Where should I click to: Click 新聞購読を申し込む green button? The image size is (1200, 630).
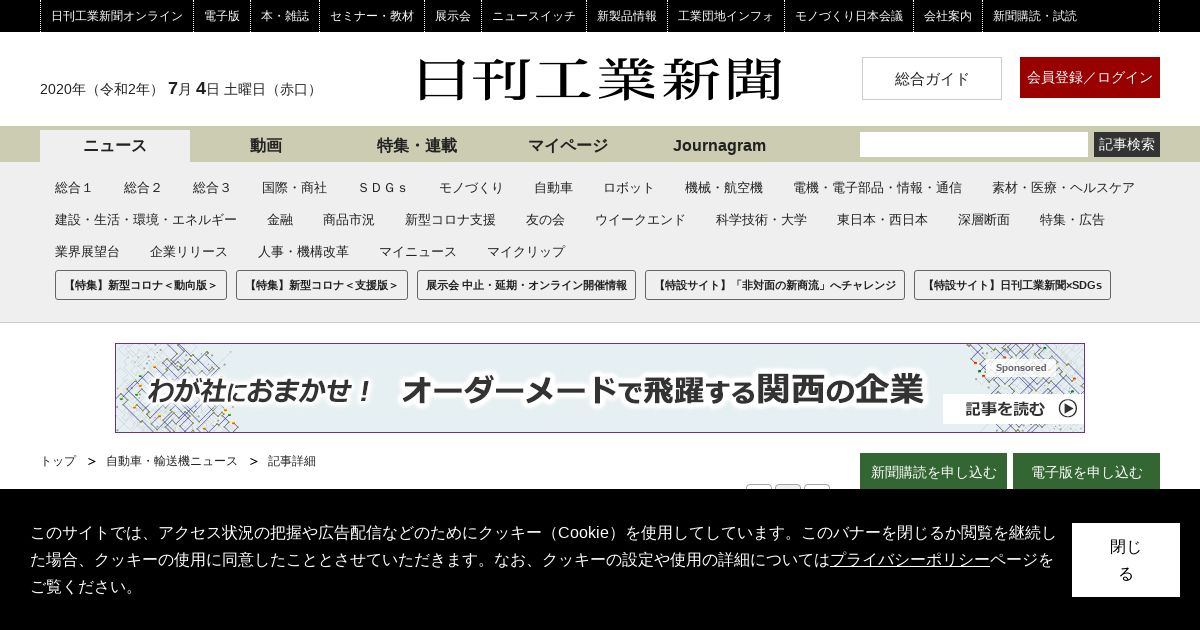[x=933, y=472]
